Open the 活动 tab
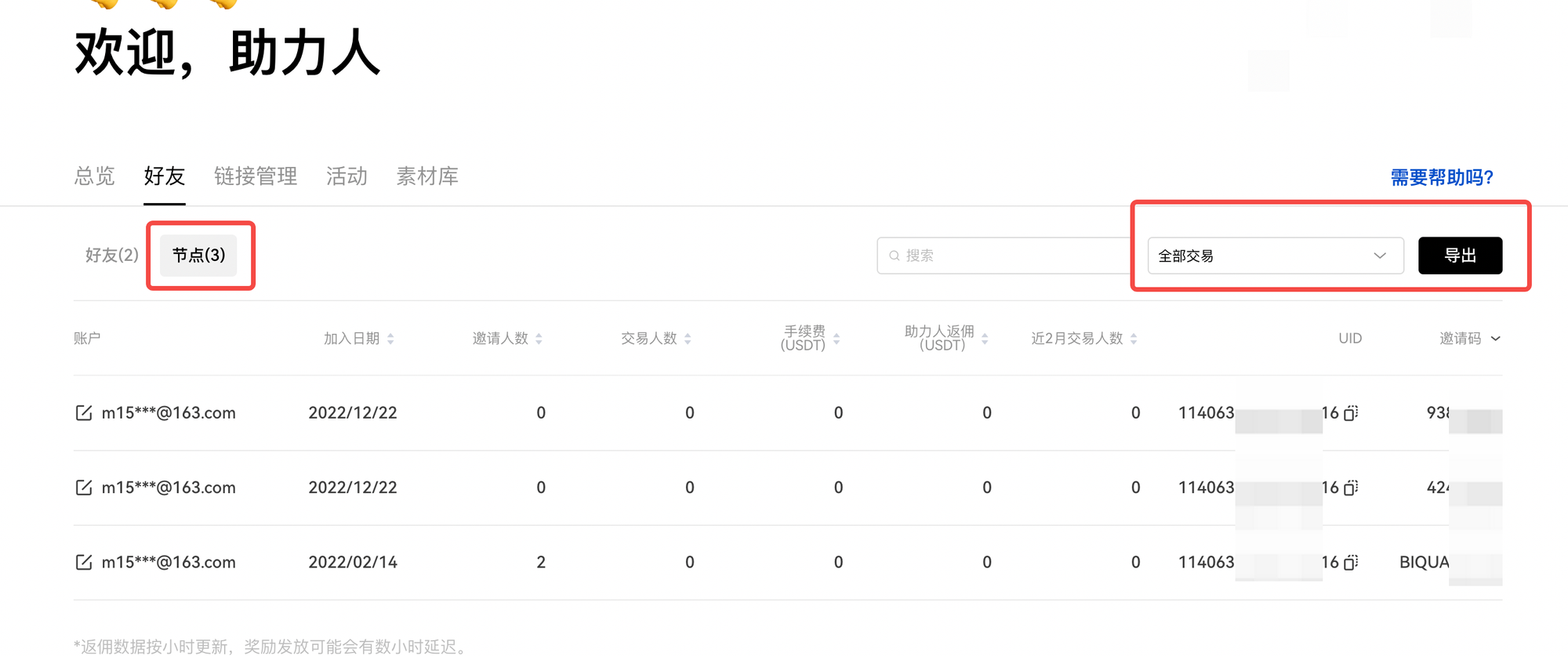This screenshot has width=1568, height=656. coord(347,176)
